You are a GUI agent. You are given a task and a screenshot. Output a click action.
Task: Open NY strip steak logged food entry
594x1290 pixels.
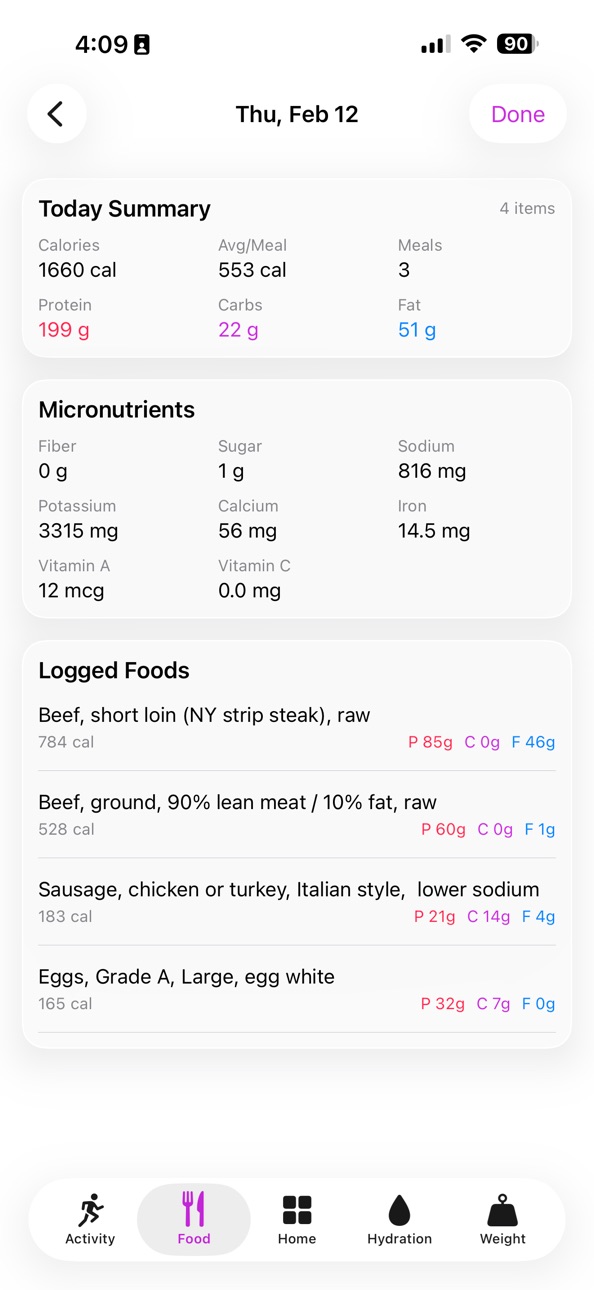297,728
